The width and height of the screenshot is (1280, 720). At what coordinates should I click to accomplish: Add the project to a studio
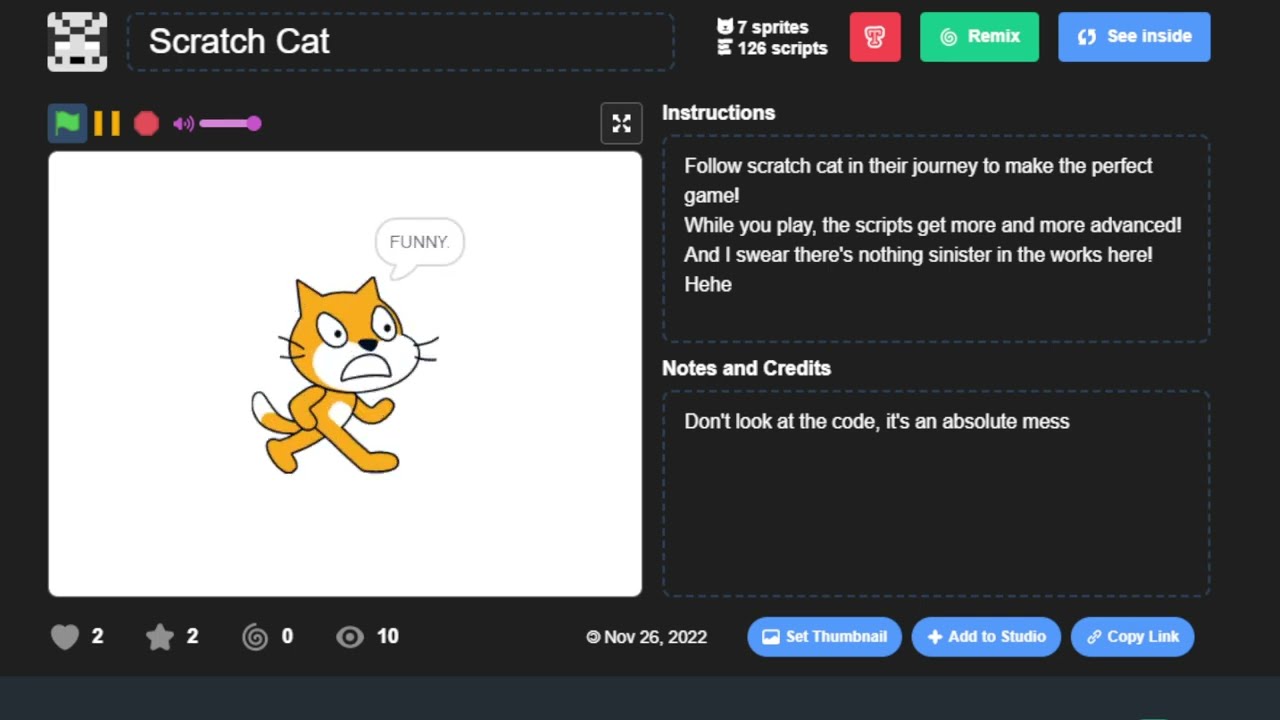(x=985, y=637)
